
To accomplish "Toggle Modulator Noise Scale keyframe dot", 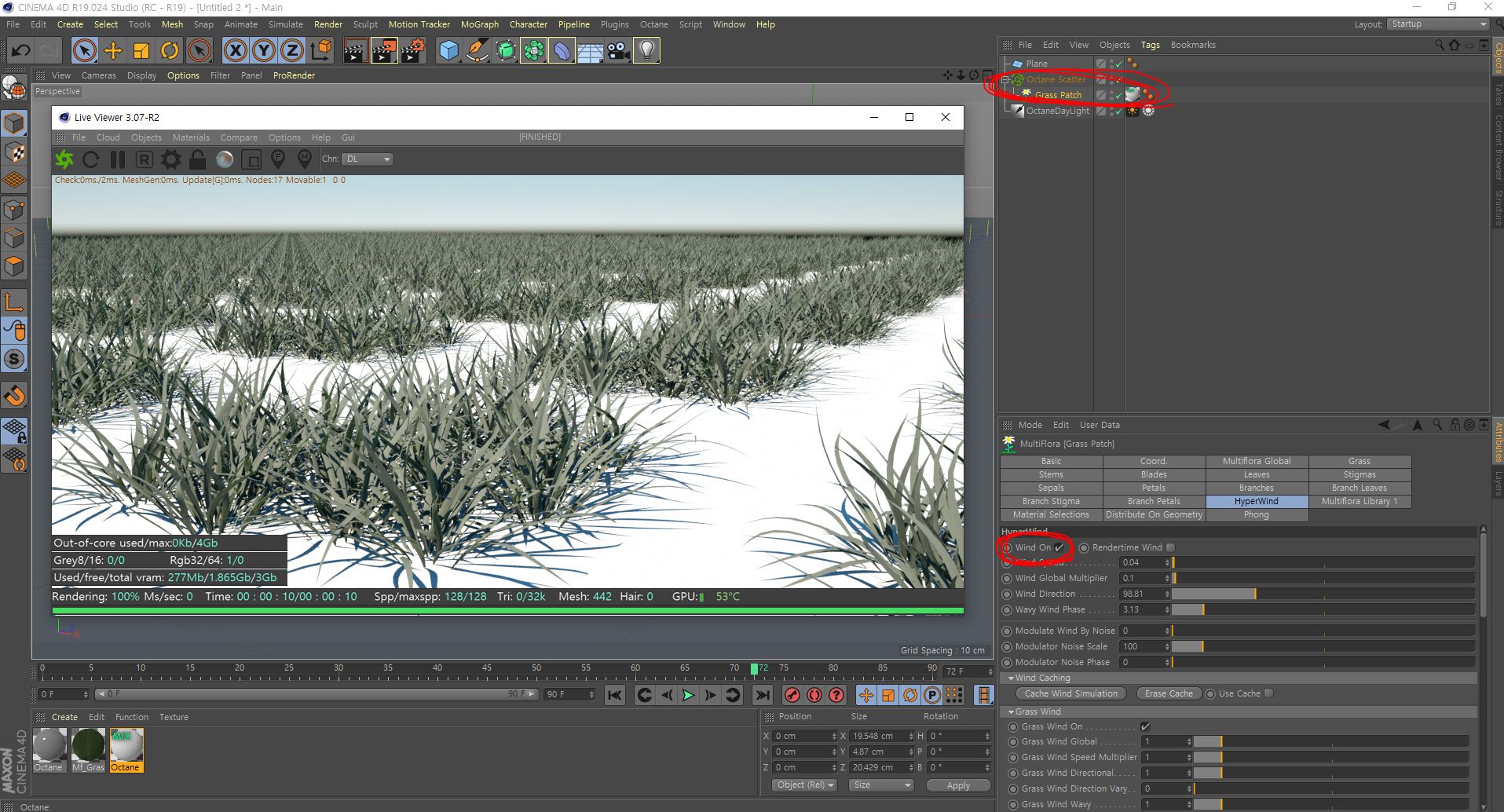I will [1007, 646].
